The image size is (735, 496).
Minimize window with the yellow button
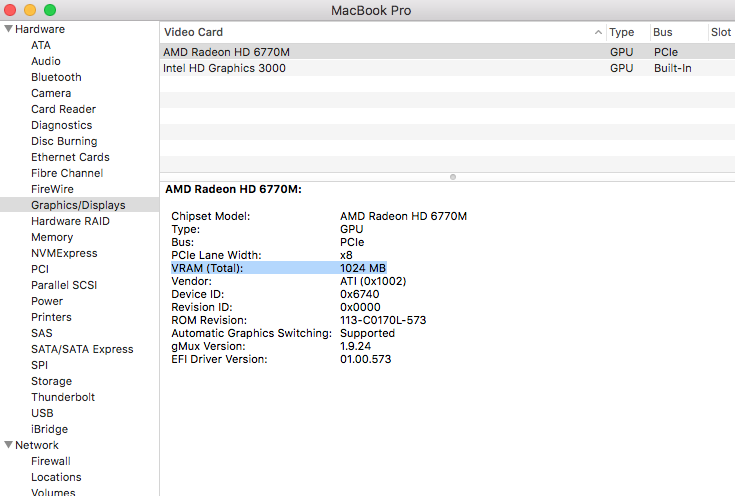click(30, 10)
